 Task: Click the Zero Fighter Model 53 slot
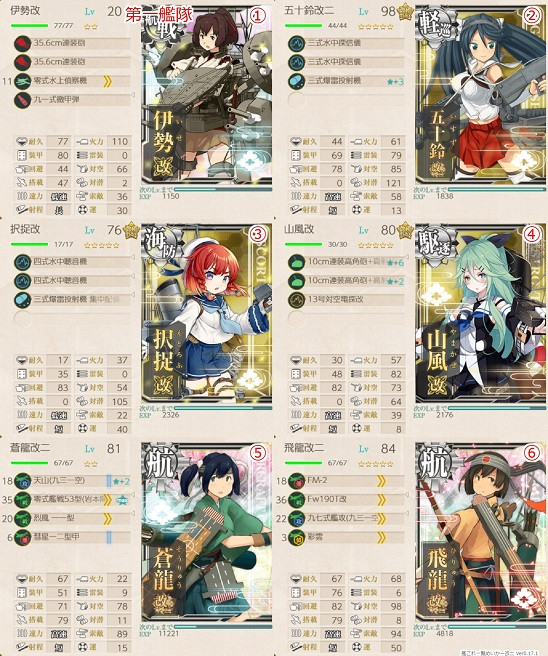tap(72, 500)
